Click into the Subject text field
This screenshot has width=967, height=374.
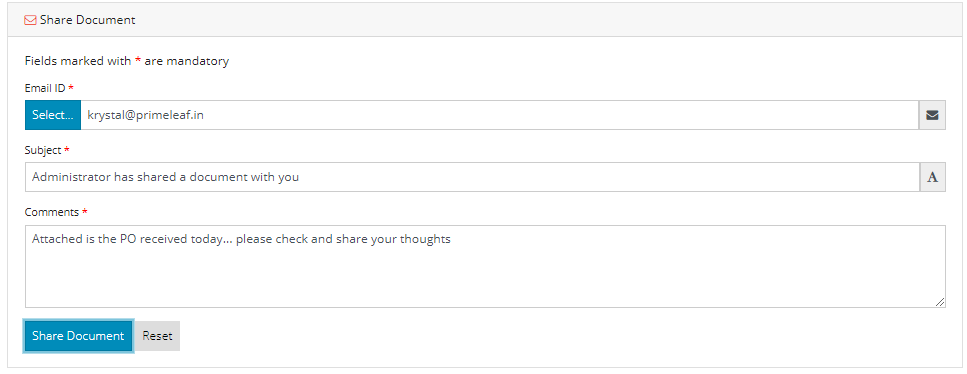pos(472,177)
